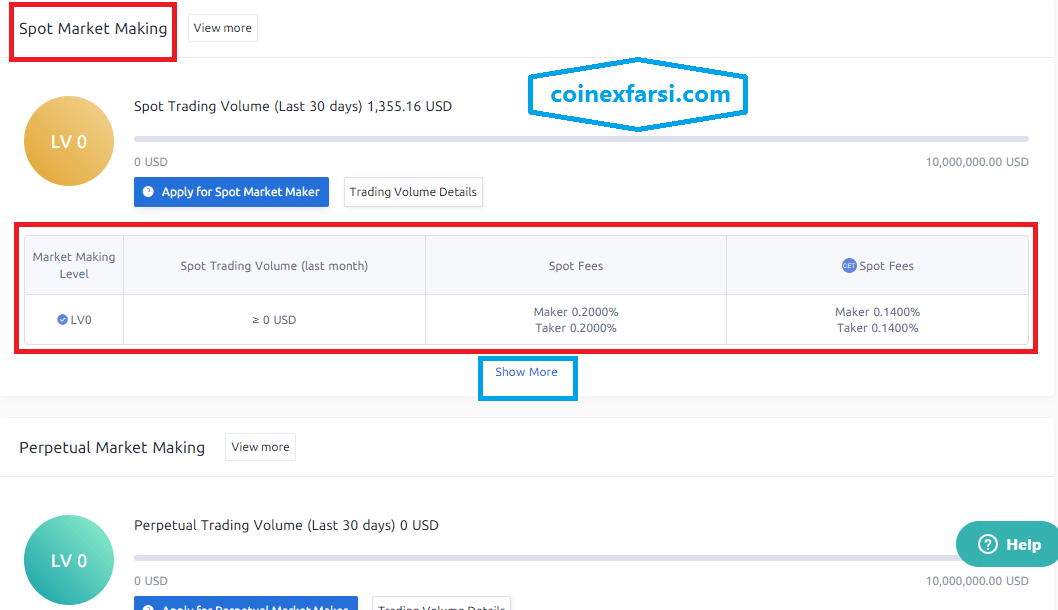This screenshot has width=1058, height=610.
Task: Click the coinexfarsi.com hexagon logo
Action: [x=640, y=95]
